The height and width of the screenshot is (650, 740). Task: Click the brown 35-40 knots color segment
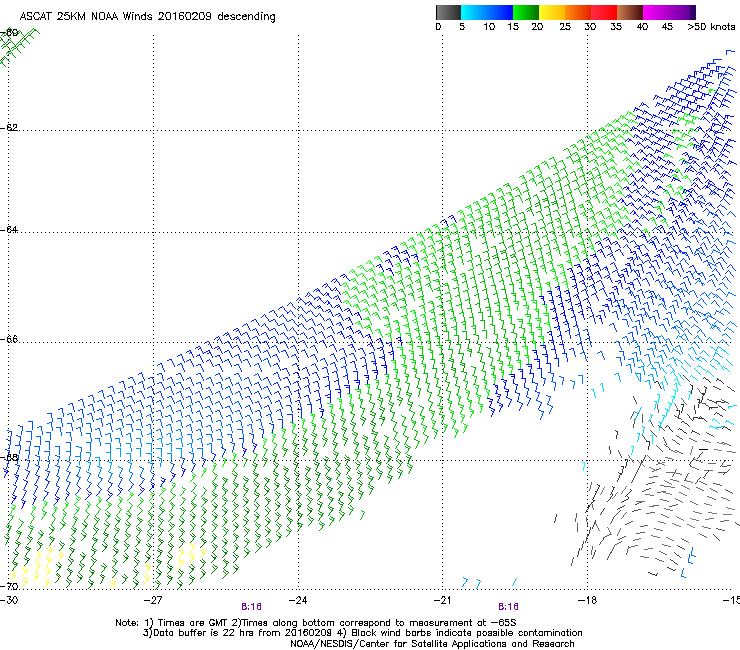coord(630,12)
